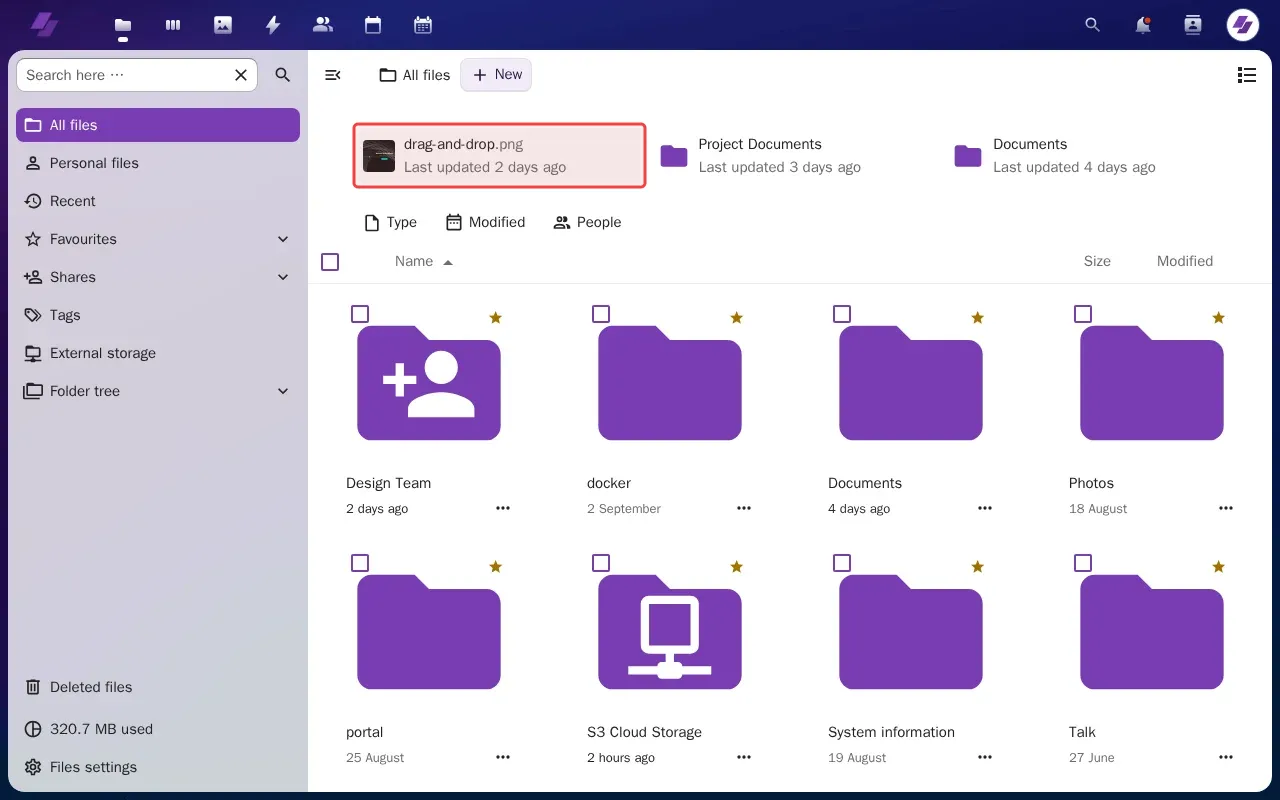1280x800 pixels.
Task: Select the docker folder checkbox
Action: click(601, 313)
